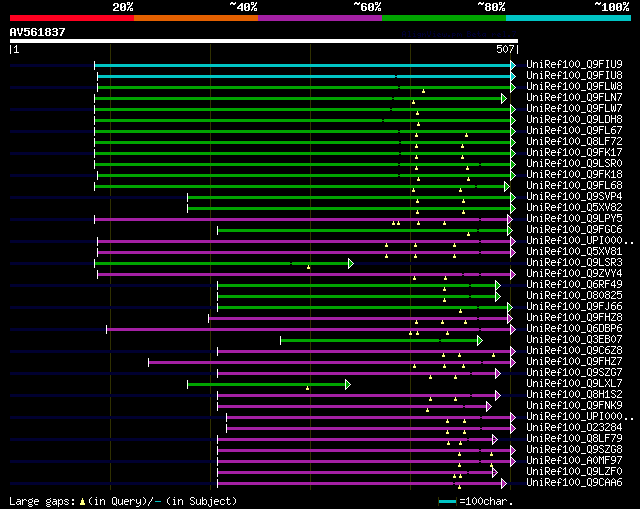This screenshot has width=640, height=509.
Task: Click the purple alignment bar of Q9SZG7
Action: 356,373
